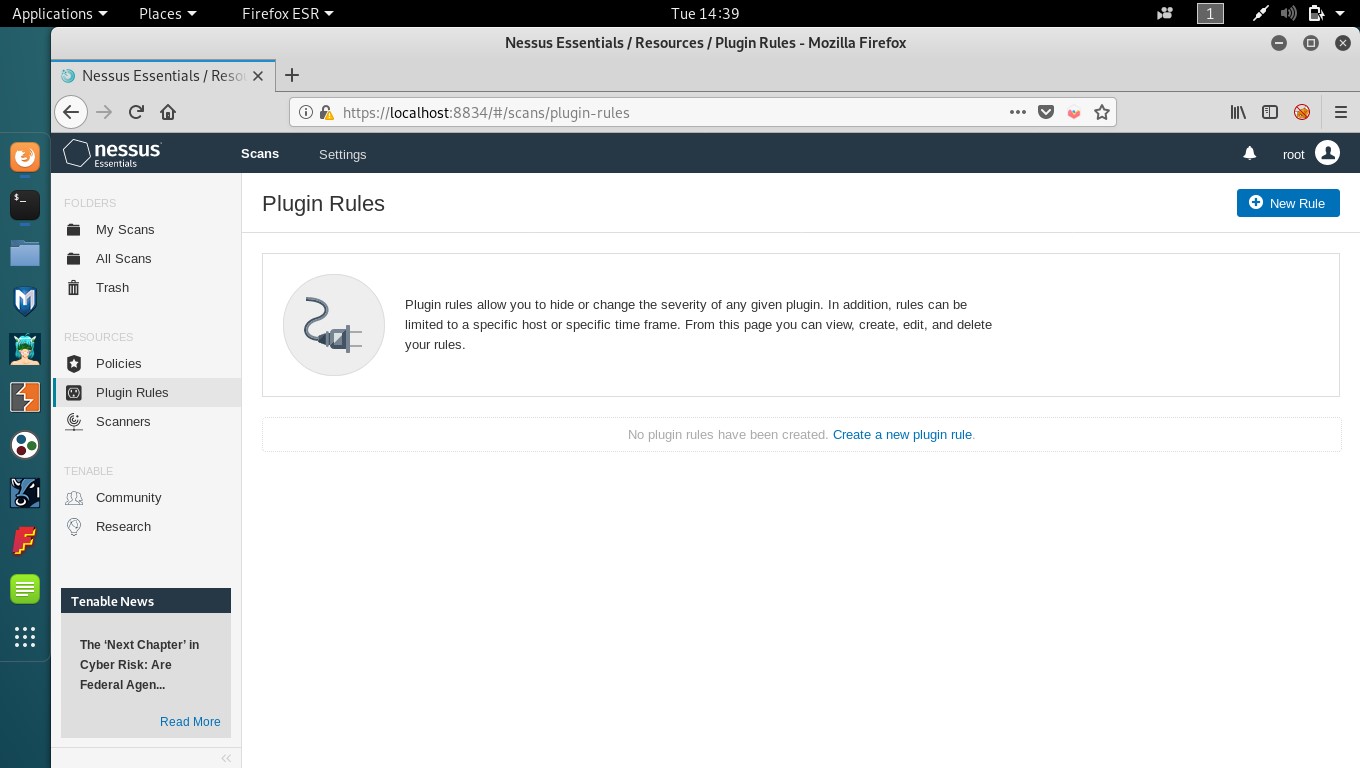Switch to the Settings tab
Viewport: 1360px width, 768px height.
(342, 154)
